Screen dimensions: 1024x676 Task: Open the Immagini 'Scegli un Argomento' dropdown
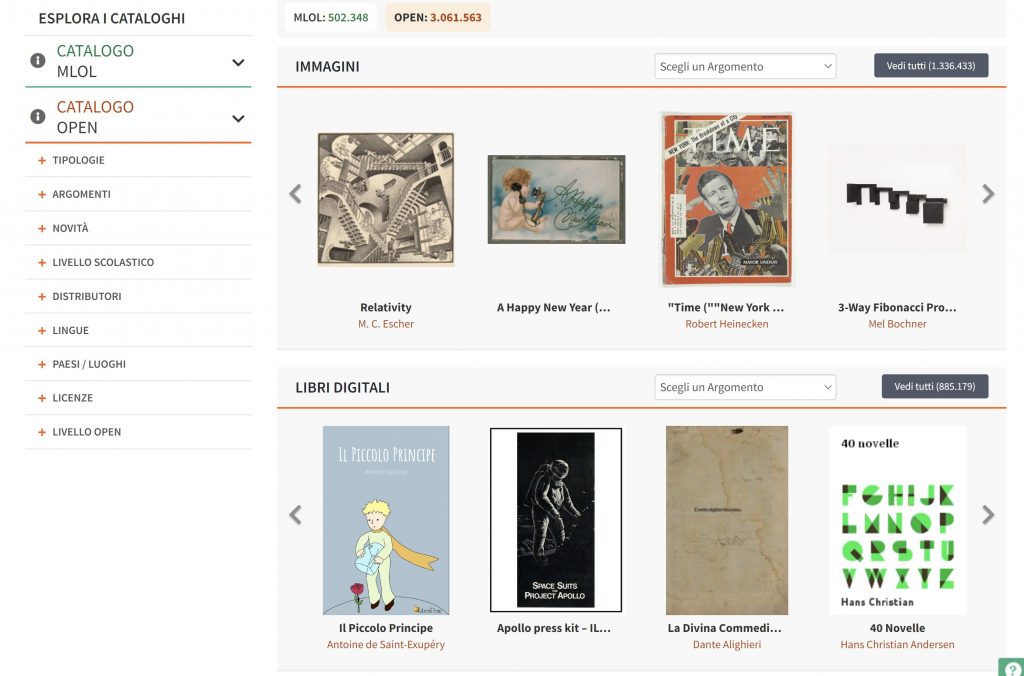[x=745, y=67]
